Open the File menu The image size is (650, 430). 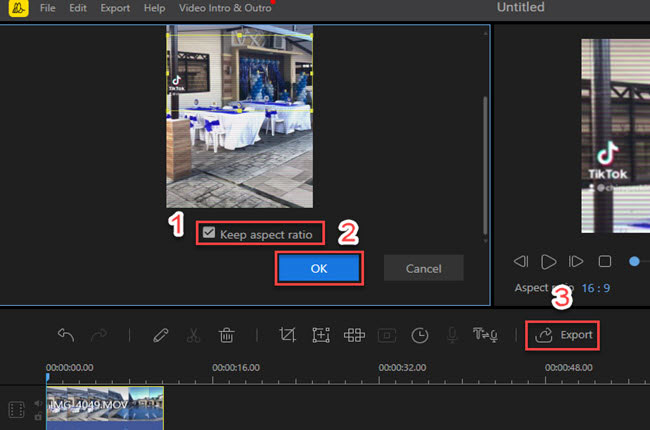(x=48, y=8)
